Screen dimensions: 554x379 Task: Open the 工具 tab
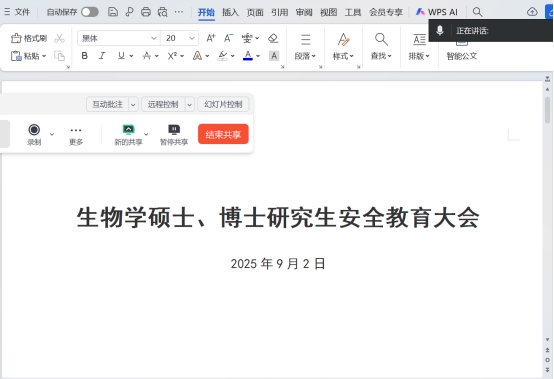click(x=353, y=12)
